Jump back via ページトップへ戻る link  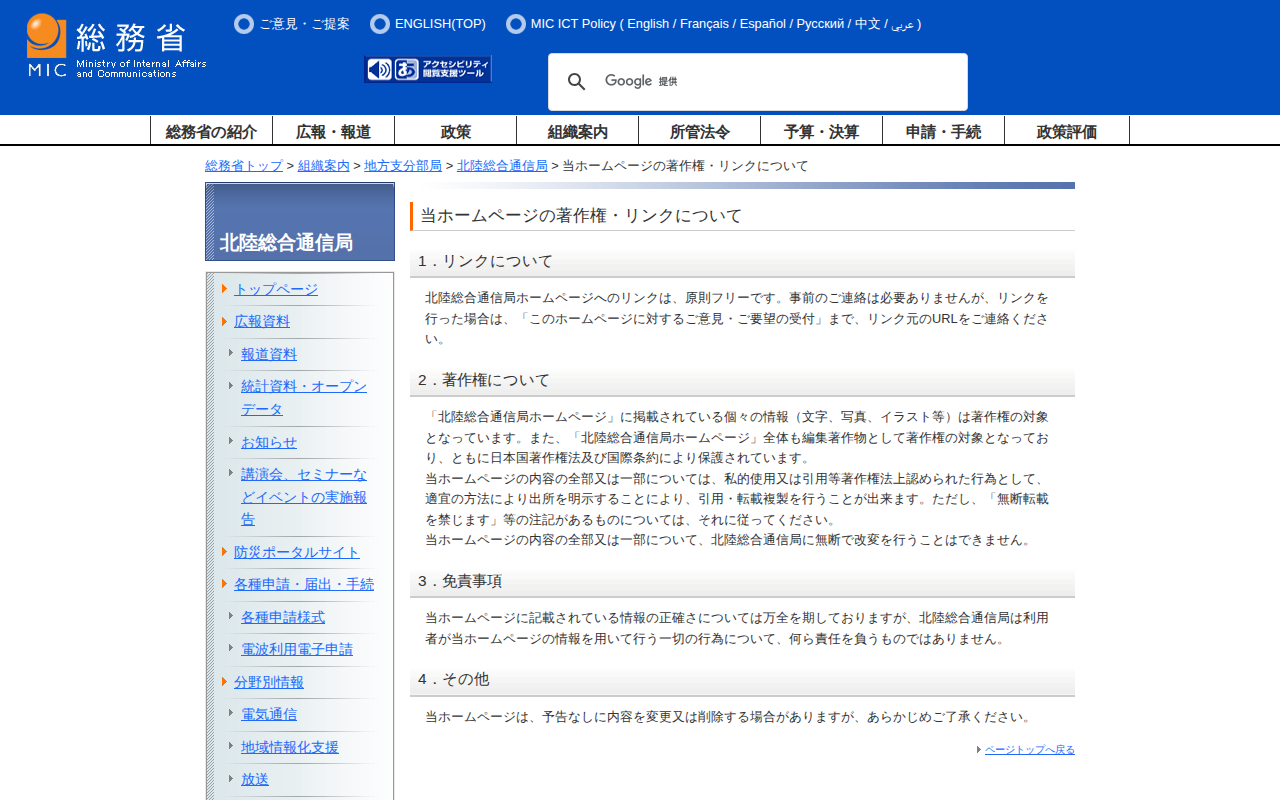point(1029,750)
